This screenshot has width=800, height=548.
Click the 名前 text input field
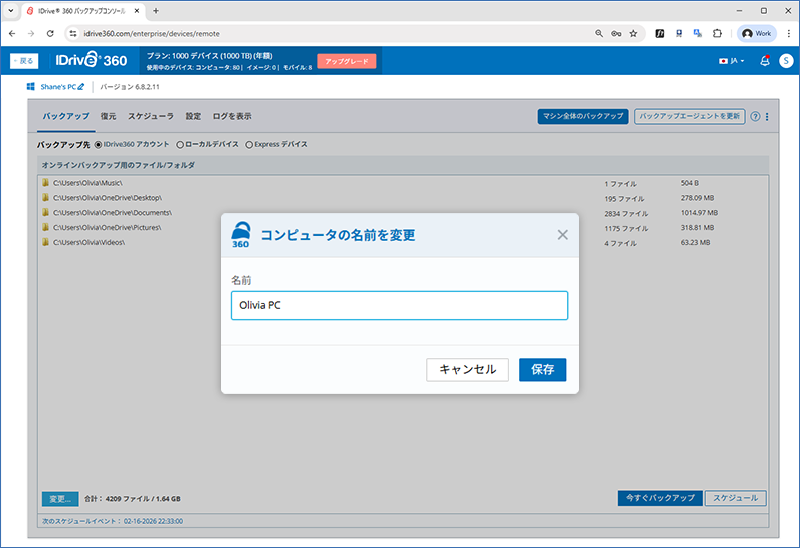click(x=399, y=305)
